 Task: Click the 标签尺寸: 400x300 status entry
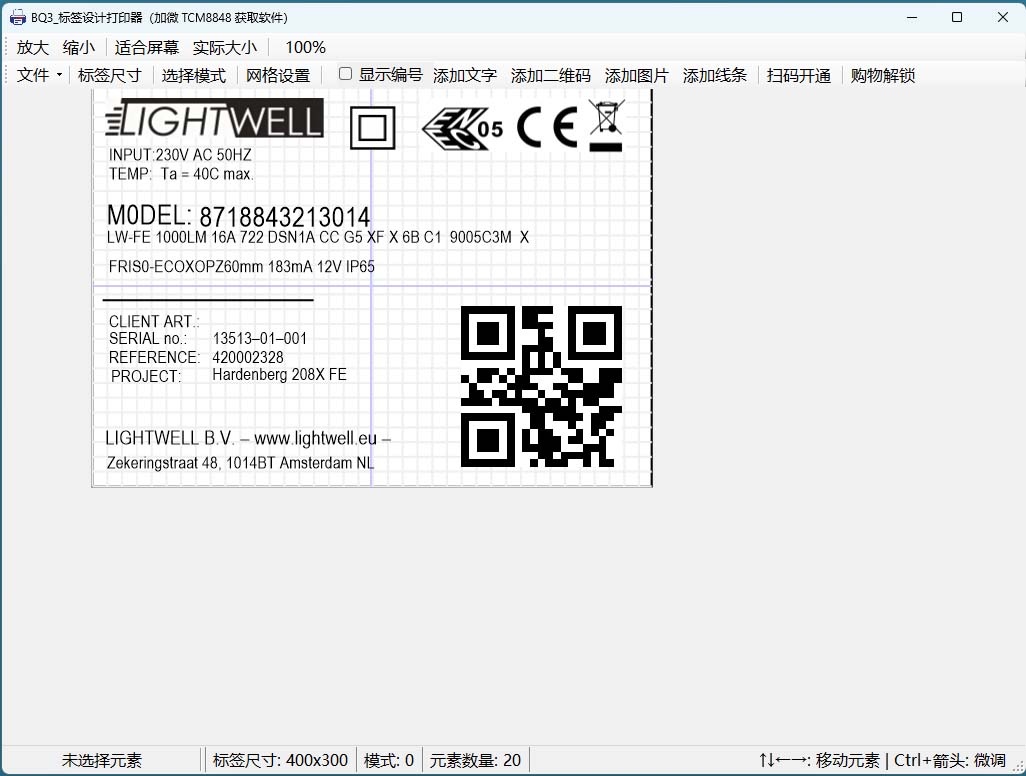280,760
